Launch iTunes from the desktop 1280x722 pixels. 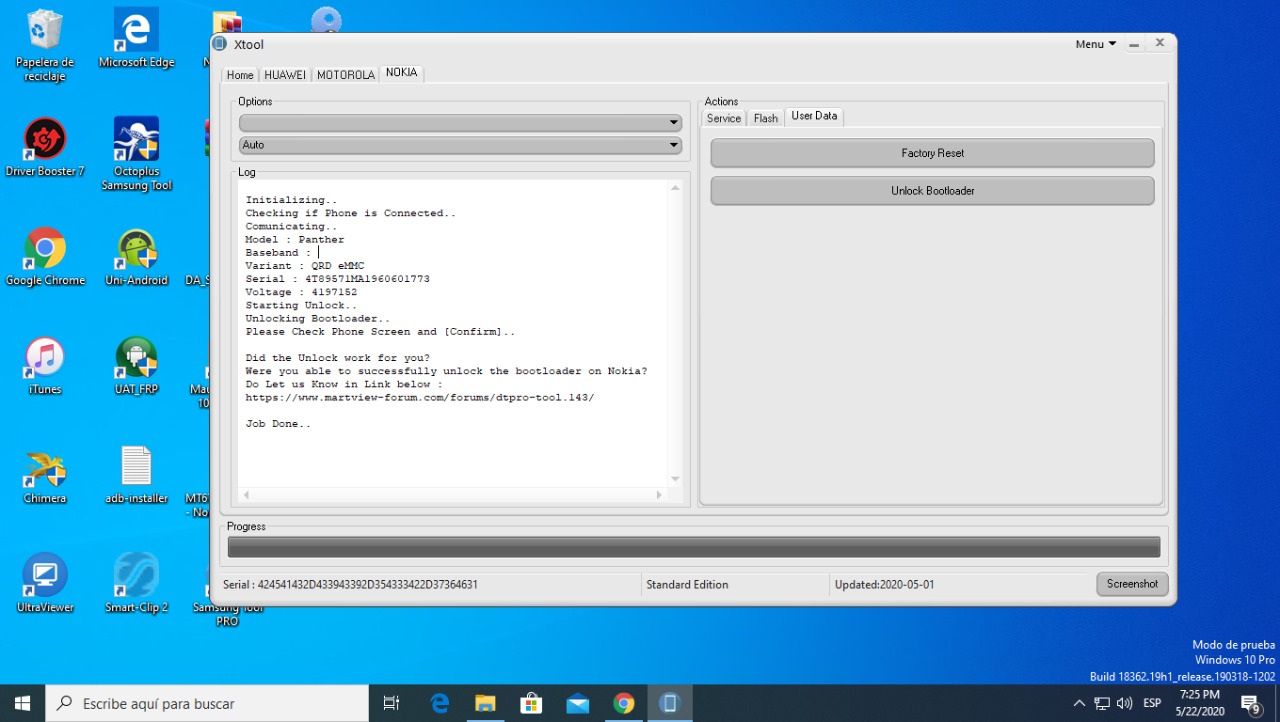tap(45, 360)
